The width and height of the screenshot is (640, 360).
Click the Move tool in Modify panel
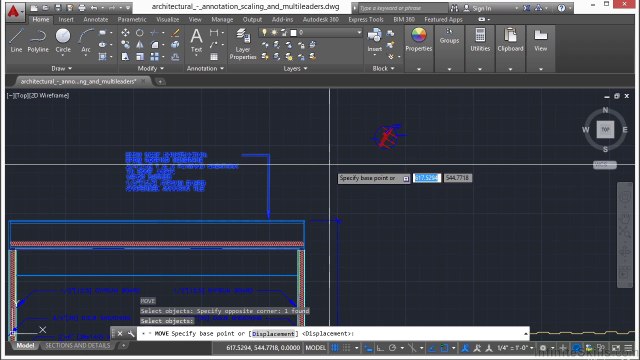[125, 33]
